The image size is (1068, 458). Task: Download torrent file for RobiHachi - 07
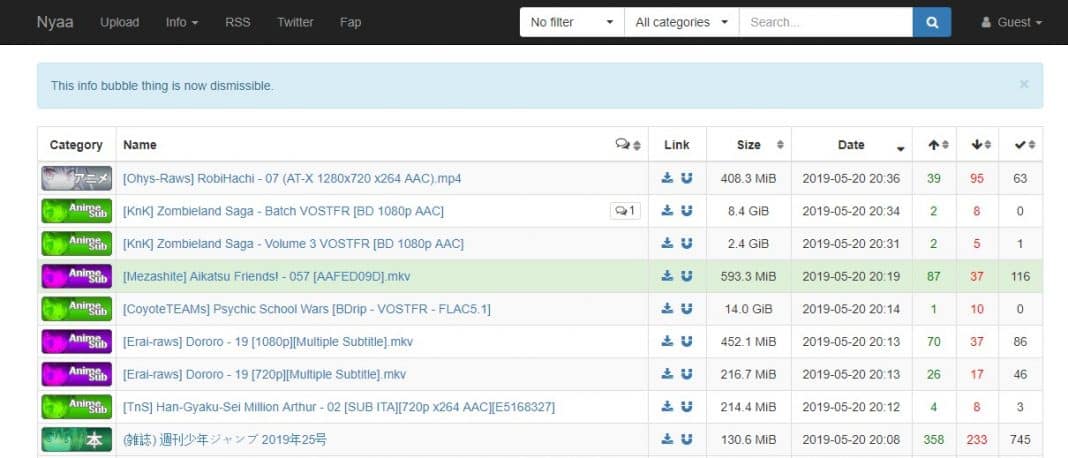click(x=668, y=178)
